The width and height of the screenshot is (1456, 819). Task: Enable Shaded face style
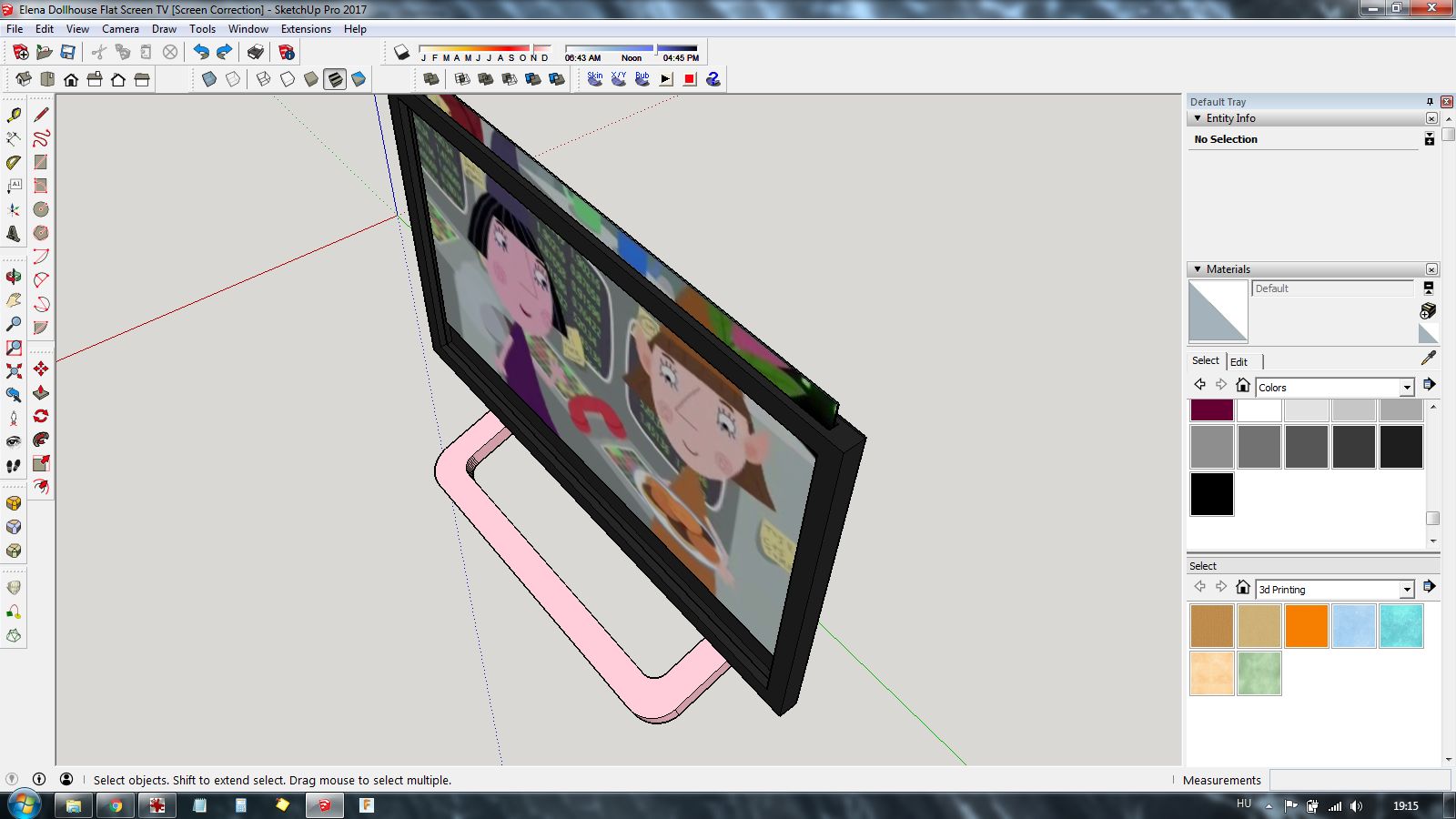coord(311,79)
